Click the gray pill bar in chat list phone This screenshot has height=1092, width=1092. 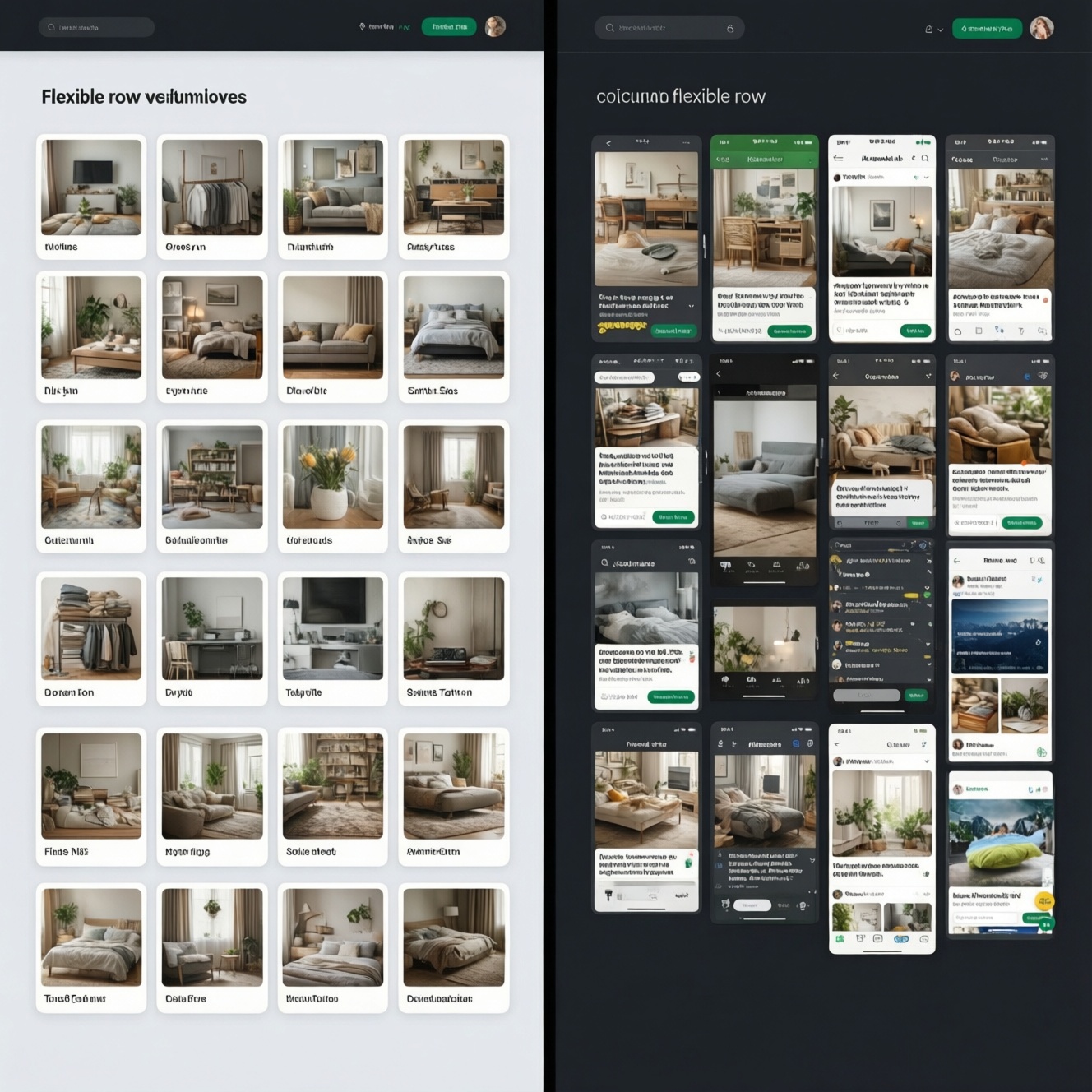pos(867,696)
